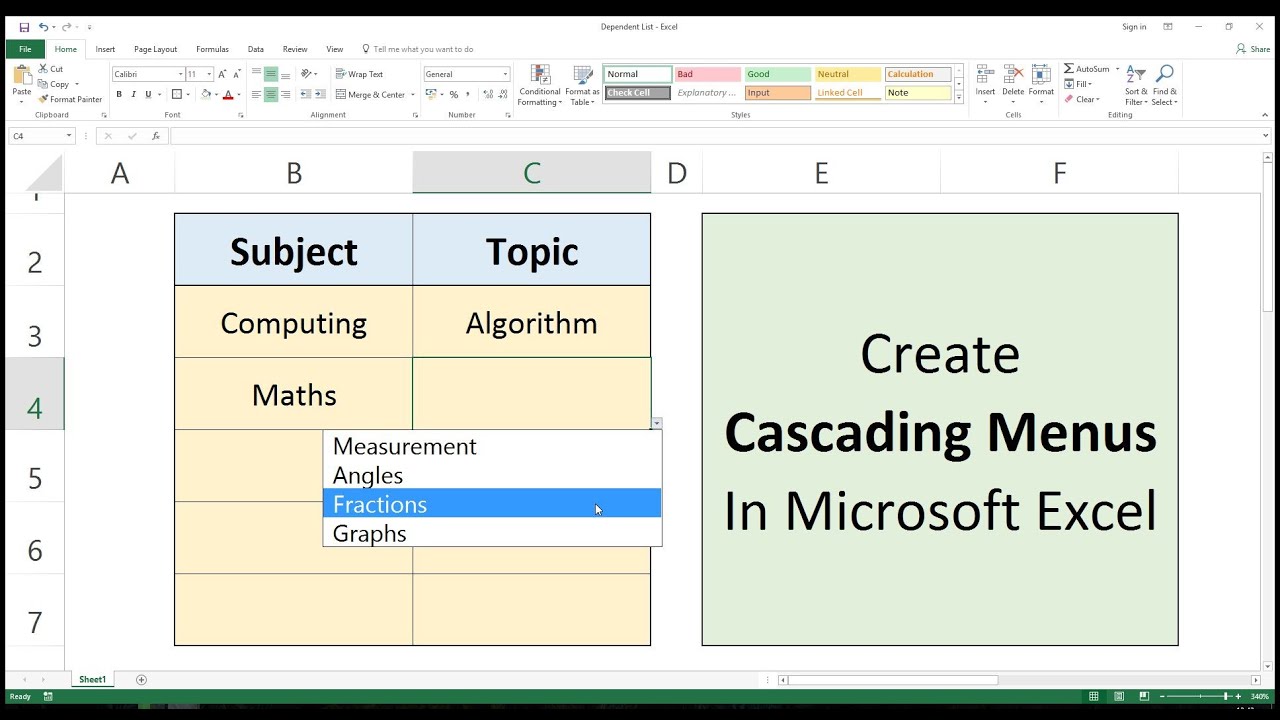Open Find & Select menu
The height and width of the screenshot is (720, 1280).
(x=1164, y=86)
